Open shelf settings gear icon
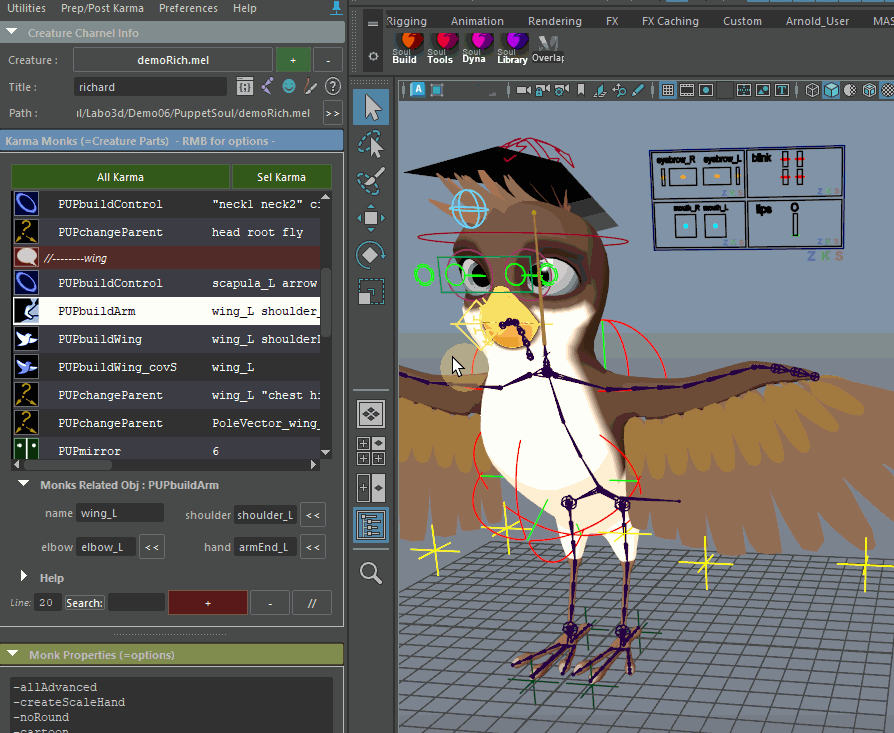 coord(373,56)
